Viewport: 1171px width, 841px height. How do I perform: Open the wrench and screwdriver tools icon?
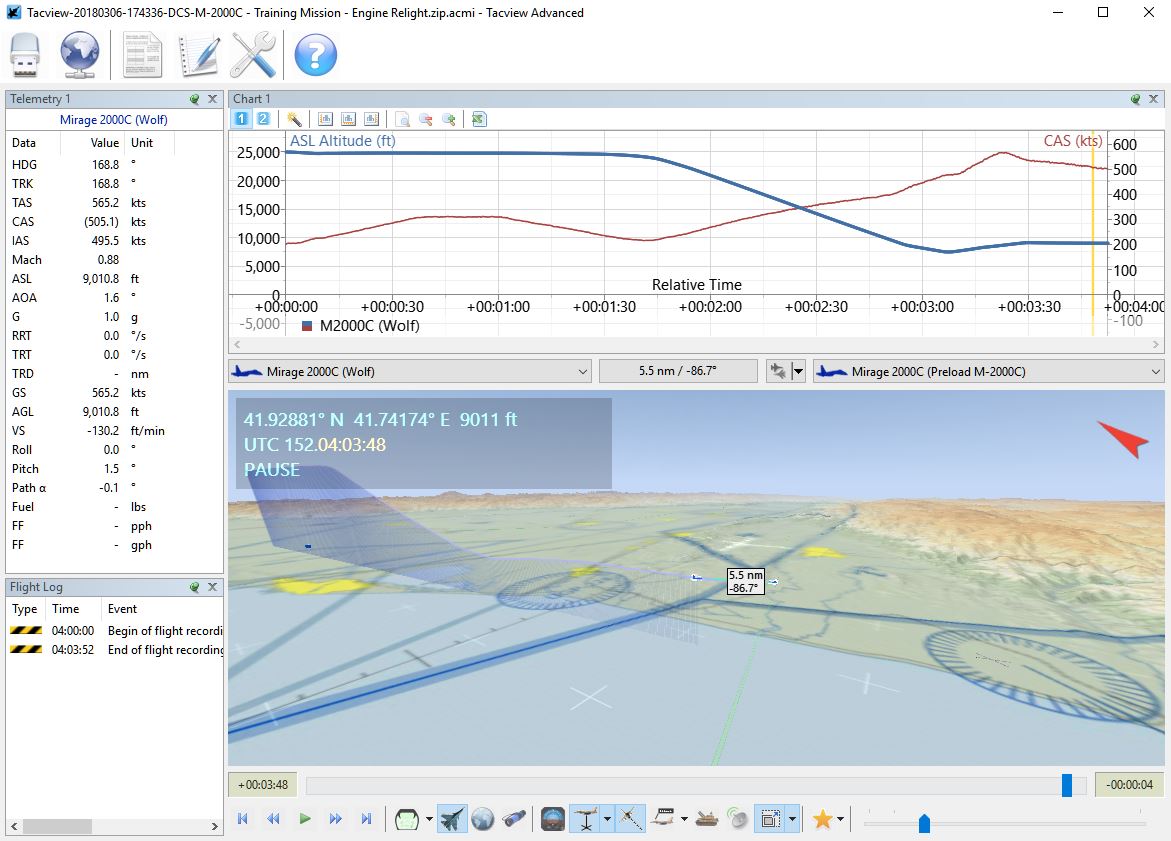coord(253,55)
